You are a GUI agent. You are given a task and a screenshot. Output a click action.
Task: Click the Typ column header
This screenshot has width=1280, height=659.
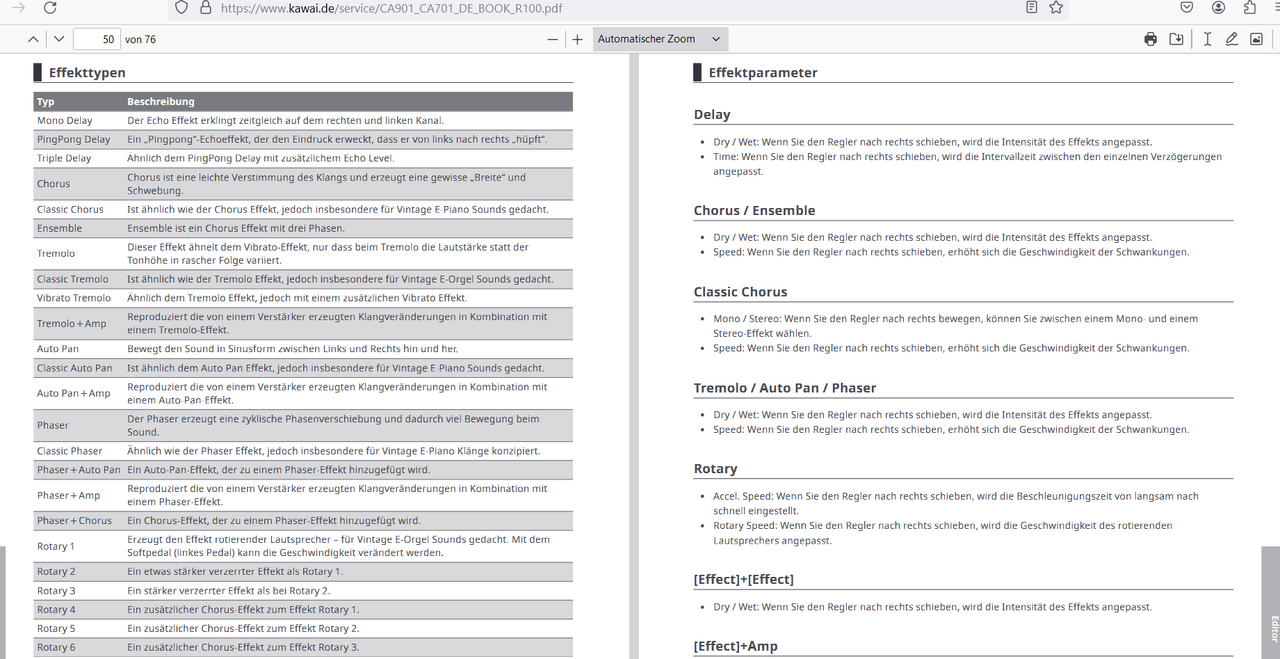click(x=46, y=102)
